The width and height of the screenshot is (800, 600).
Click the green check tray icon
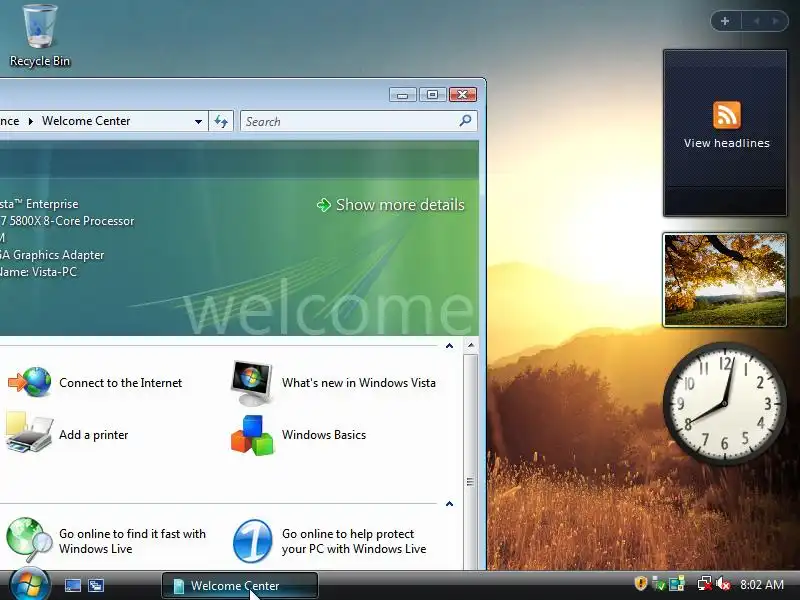click(659, 584)
